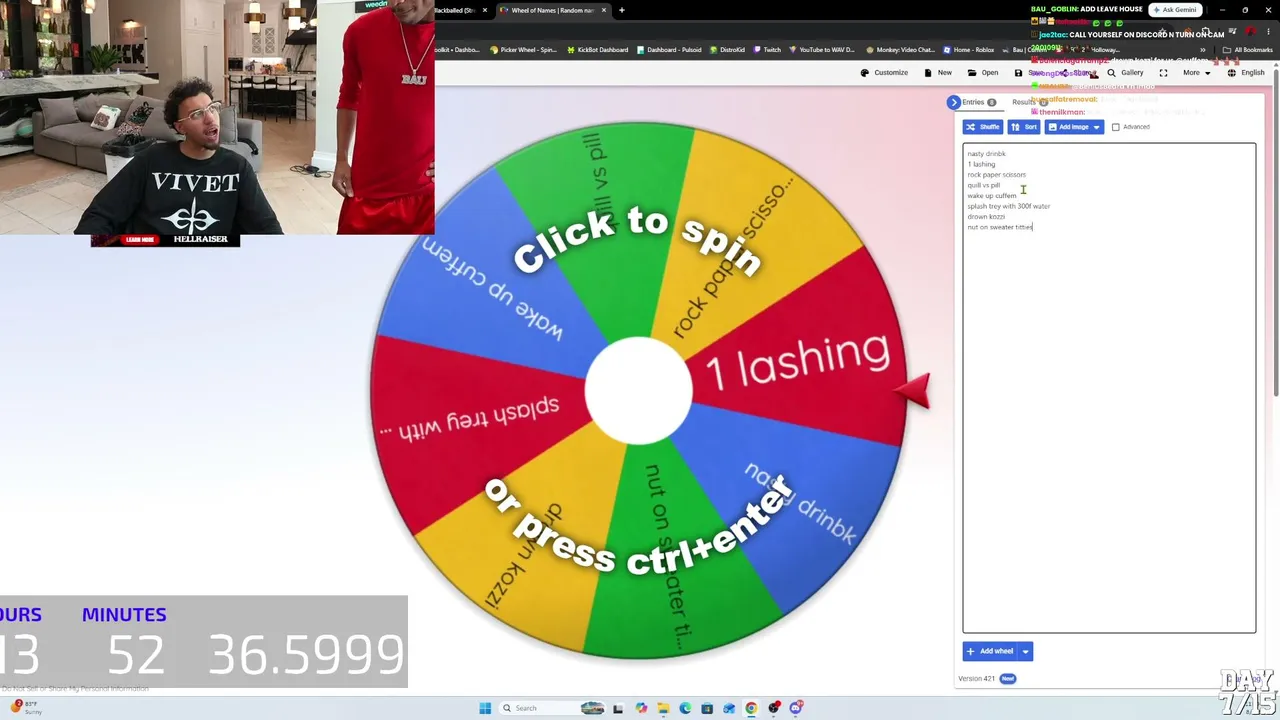Open a saved wheel
This screenshot has height=720, width=1280.
click(990, 73)
